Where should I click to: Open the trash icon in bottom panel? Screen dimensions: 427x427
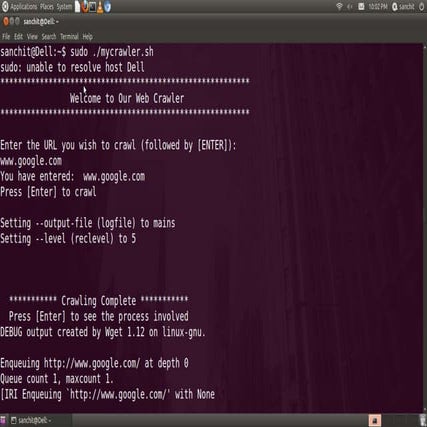[423, 420]
